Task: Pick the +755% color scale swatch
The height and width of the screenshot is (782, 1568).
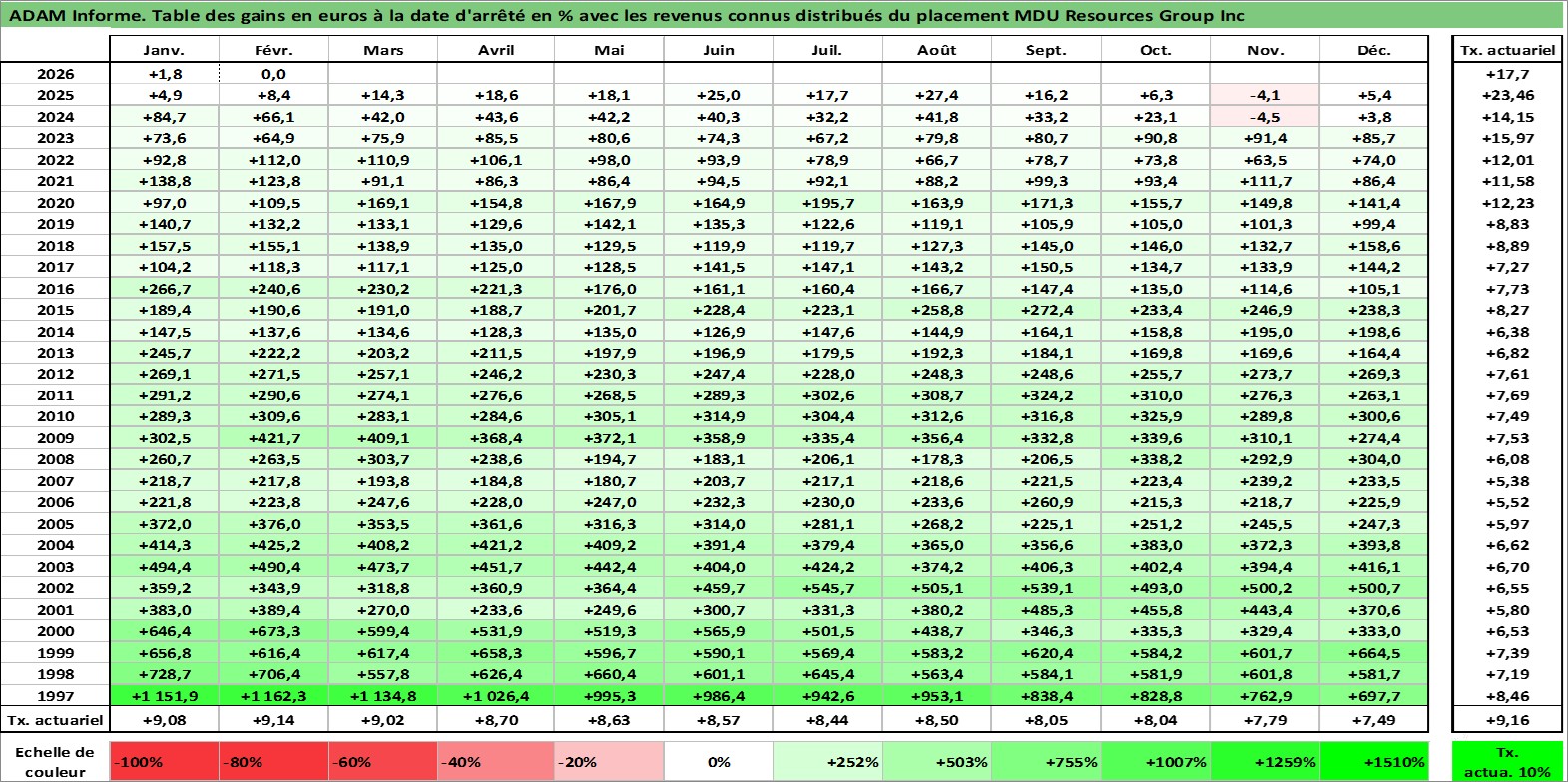Action: coord(1046,761)
